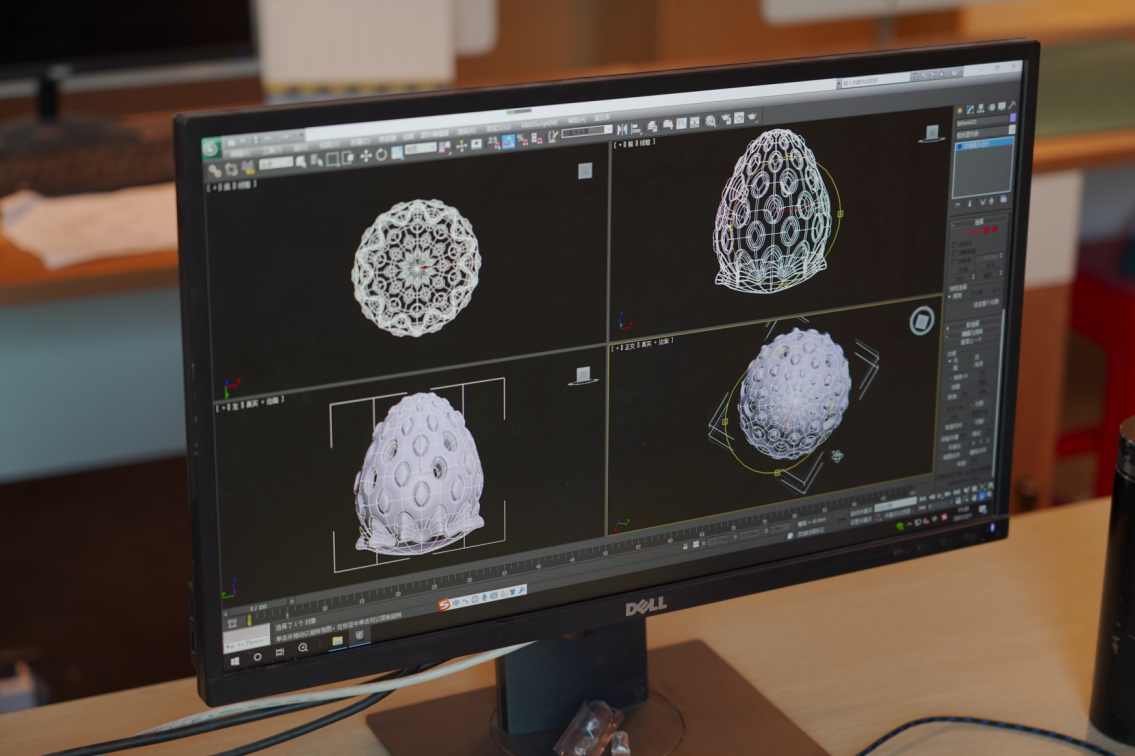This screenshot has height=756, width=1135.
Task: Click the rectangular selection region icon
Action: coord(332,159)
